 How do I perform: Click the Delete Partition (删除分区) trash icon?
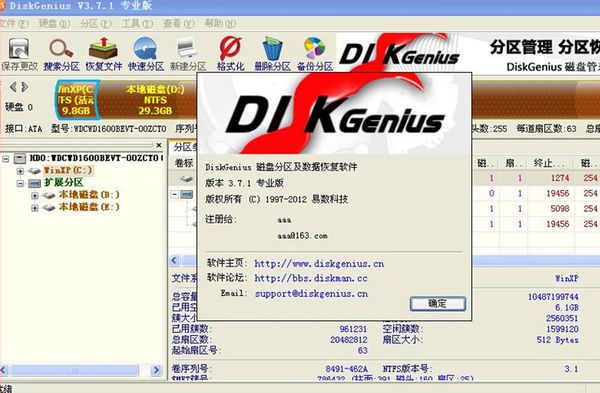(272, 54)
